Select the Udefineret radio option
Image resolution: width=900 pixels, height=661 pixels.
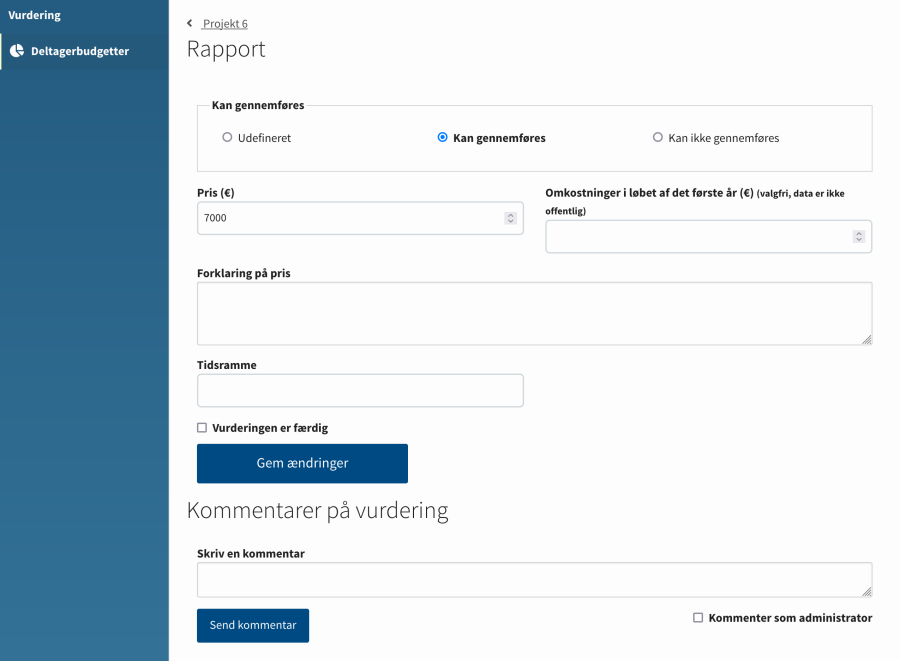[227, 138]
